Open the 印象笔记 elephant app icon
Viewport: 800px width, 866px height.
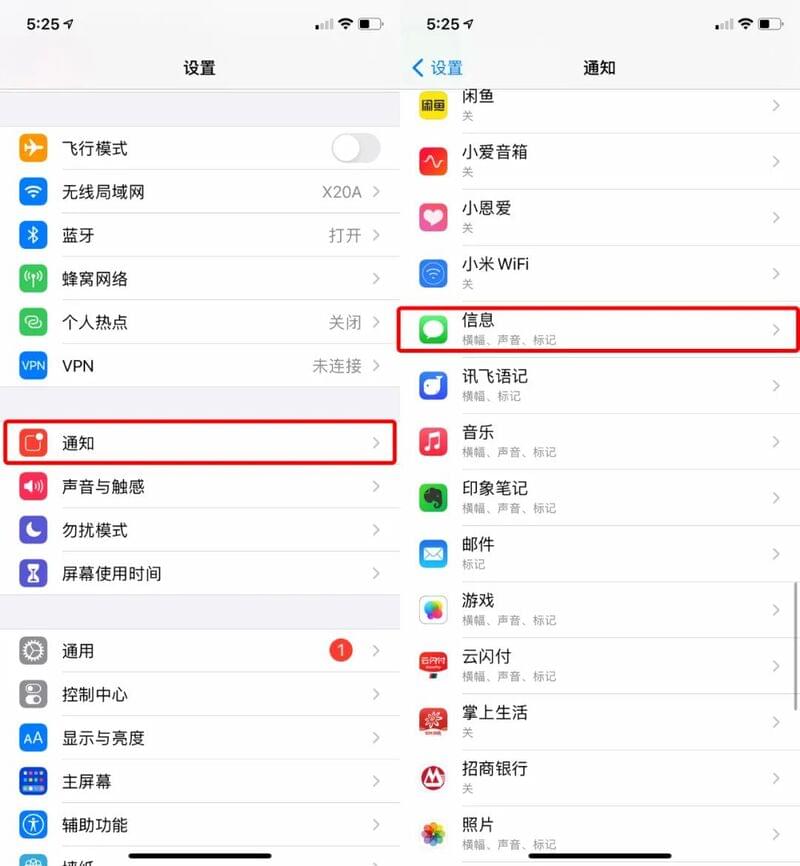(433, 498)
